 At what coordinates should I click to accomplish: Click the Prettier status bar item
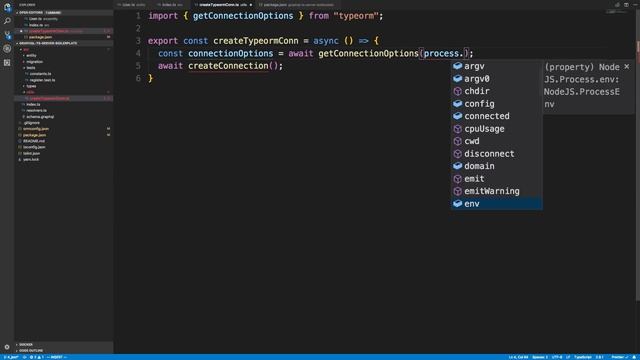coord(619,357)
